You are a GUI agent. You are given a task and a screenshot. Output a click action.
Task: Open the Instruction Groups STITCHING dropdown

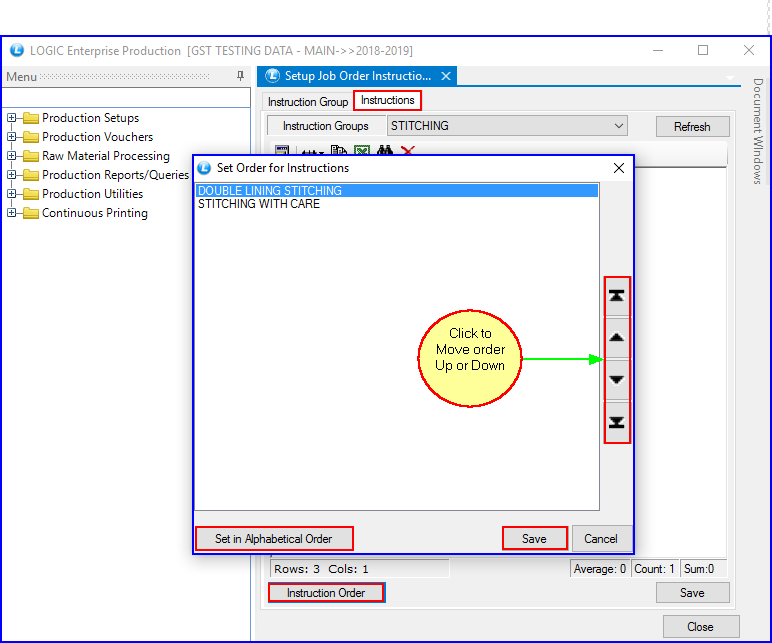[x=619, y=126]
